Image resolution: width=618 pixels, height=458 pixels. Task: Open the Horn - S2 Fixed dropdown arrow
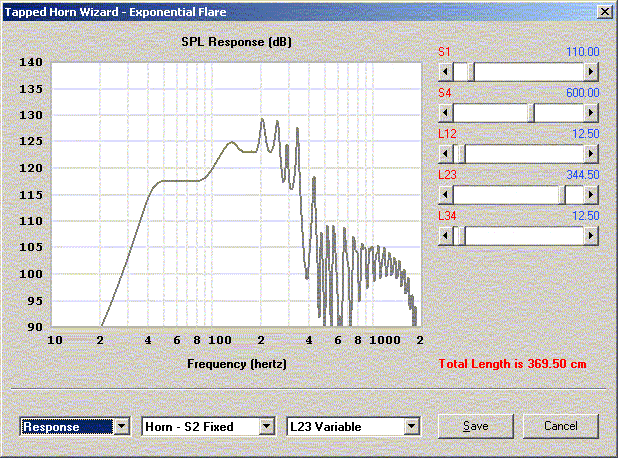point(266,426)
